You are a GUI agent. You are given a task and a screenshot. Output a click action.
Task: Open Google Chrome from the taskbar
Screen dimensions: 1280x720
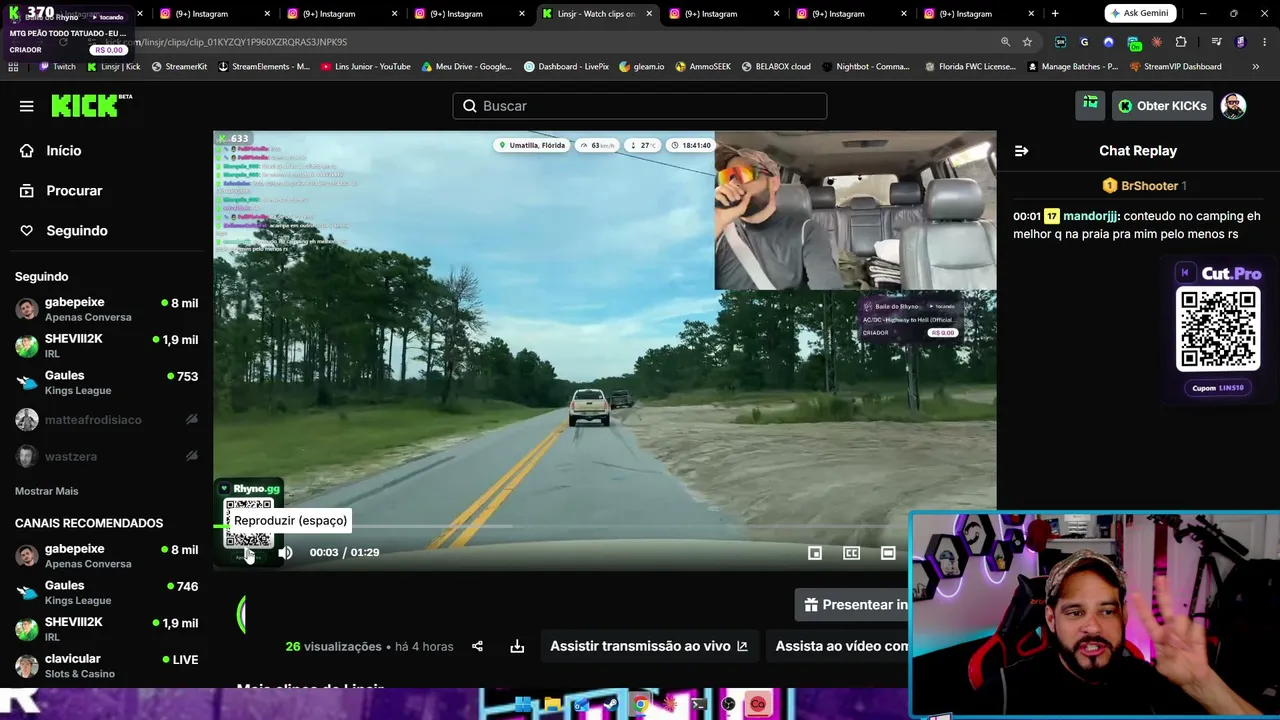click(x=640, y=705)
